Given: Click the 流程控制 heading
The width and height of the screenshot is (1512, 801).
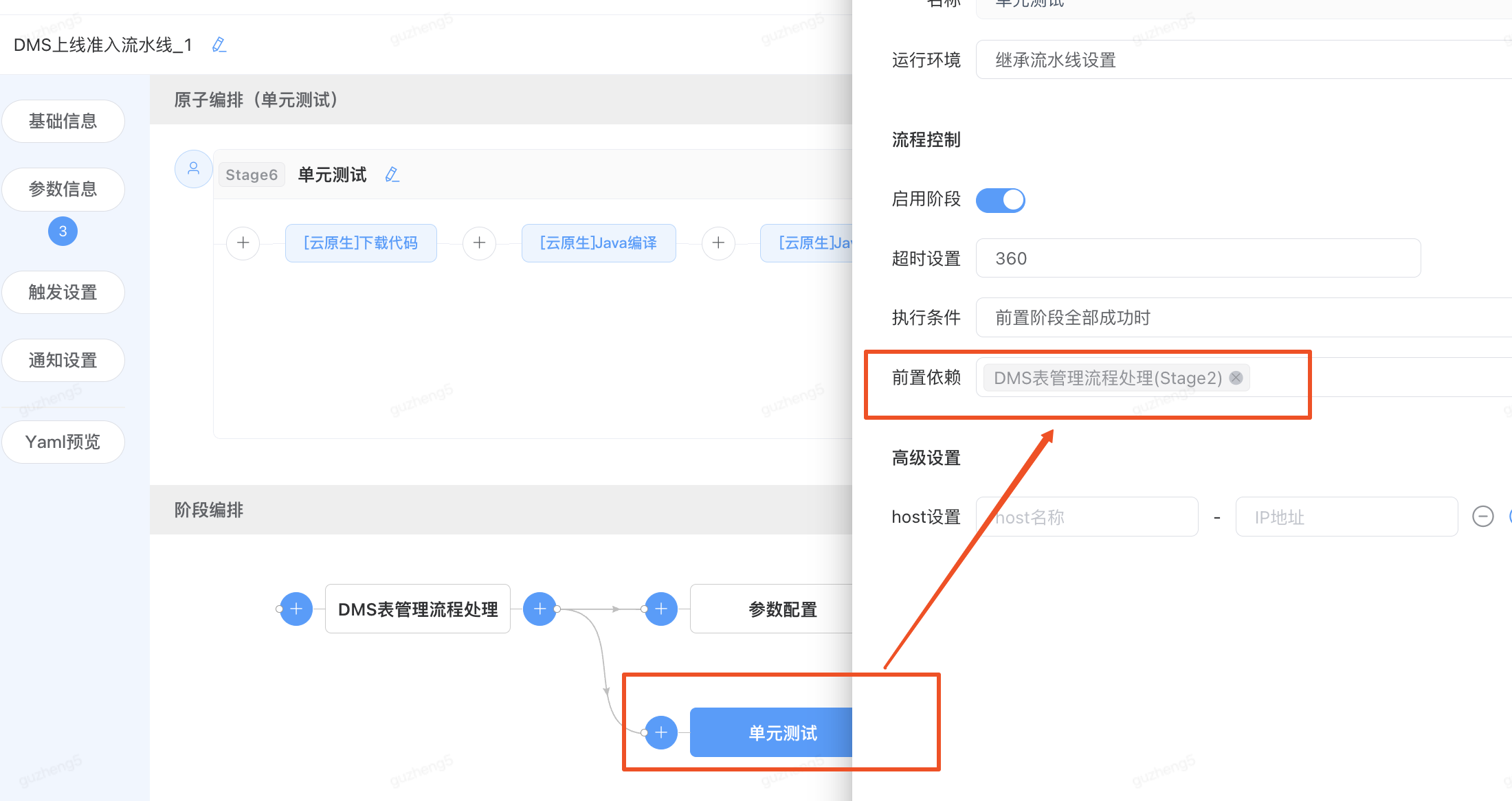Looking at the screenshot, I should tap(926, 140).
